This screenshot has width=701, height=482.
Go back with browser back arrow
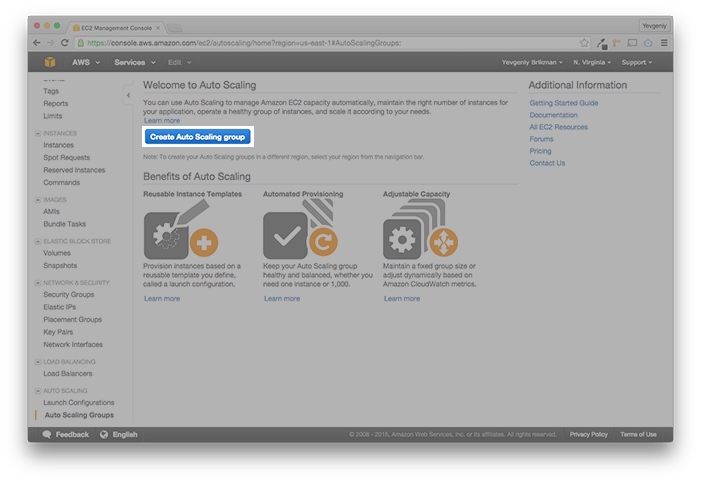37,43
